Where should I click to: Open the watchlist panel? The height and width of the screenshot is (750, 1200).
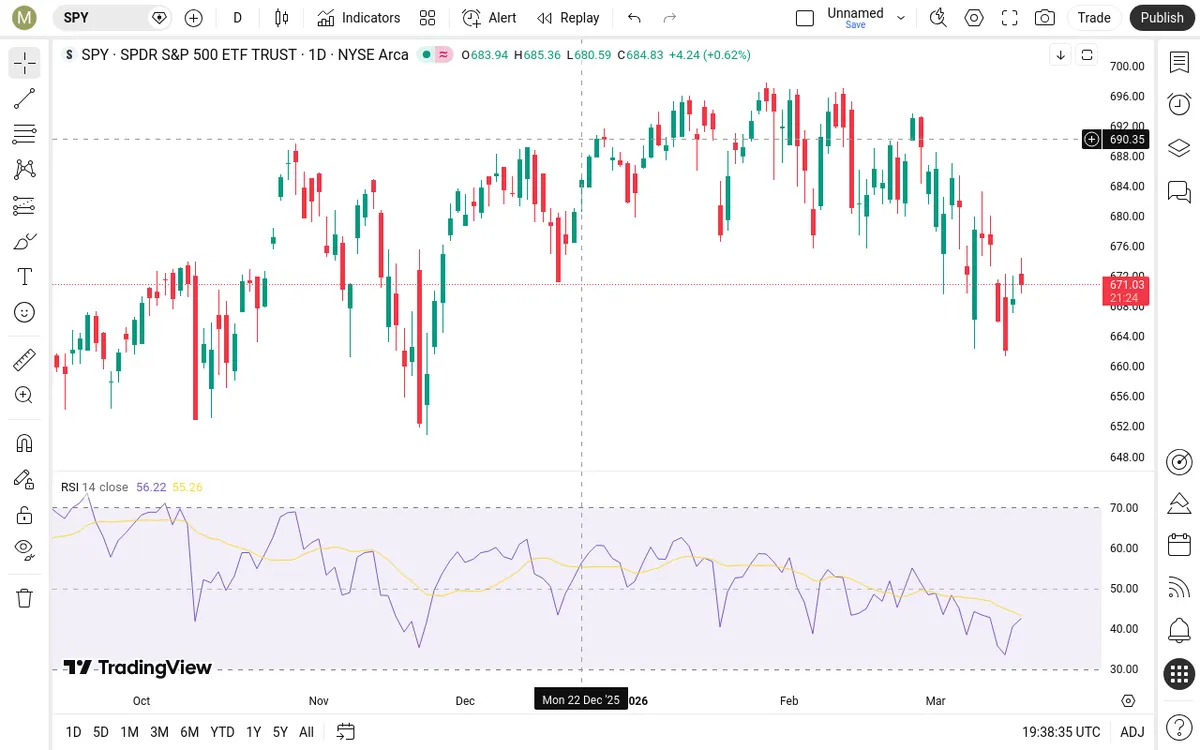click(x=1179, y=62)
